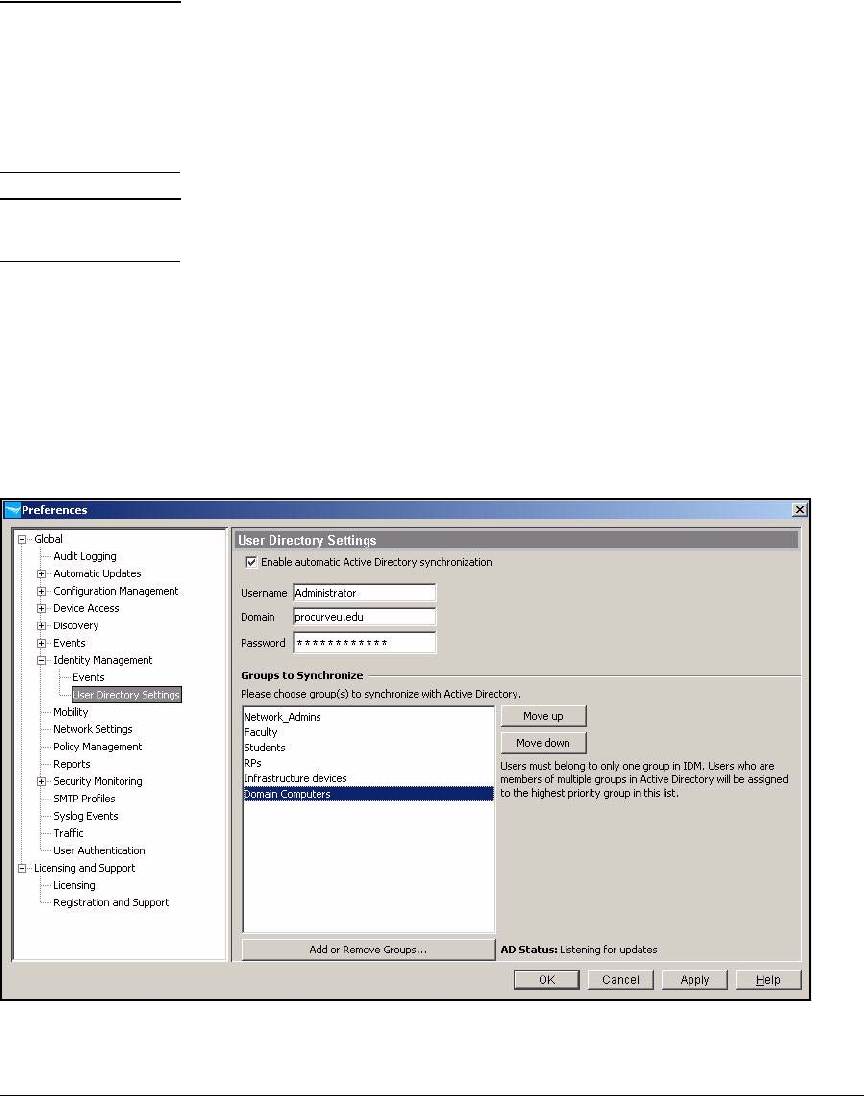The image size is (864, 1096).
Task: Select Configuration Management label in tree
Action: [115, 591]
